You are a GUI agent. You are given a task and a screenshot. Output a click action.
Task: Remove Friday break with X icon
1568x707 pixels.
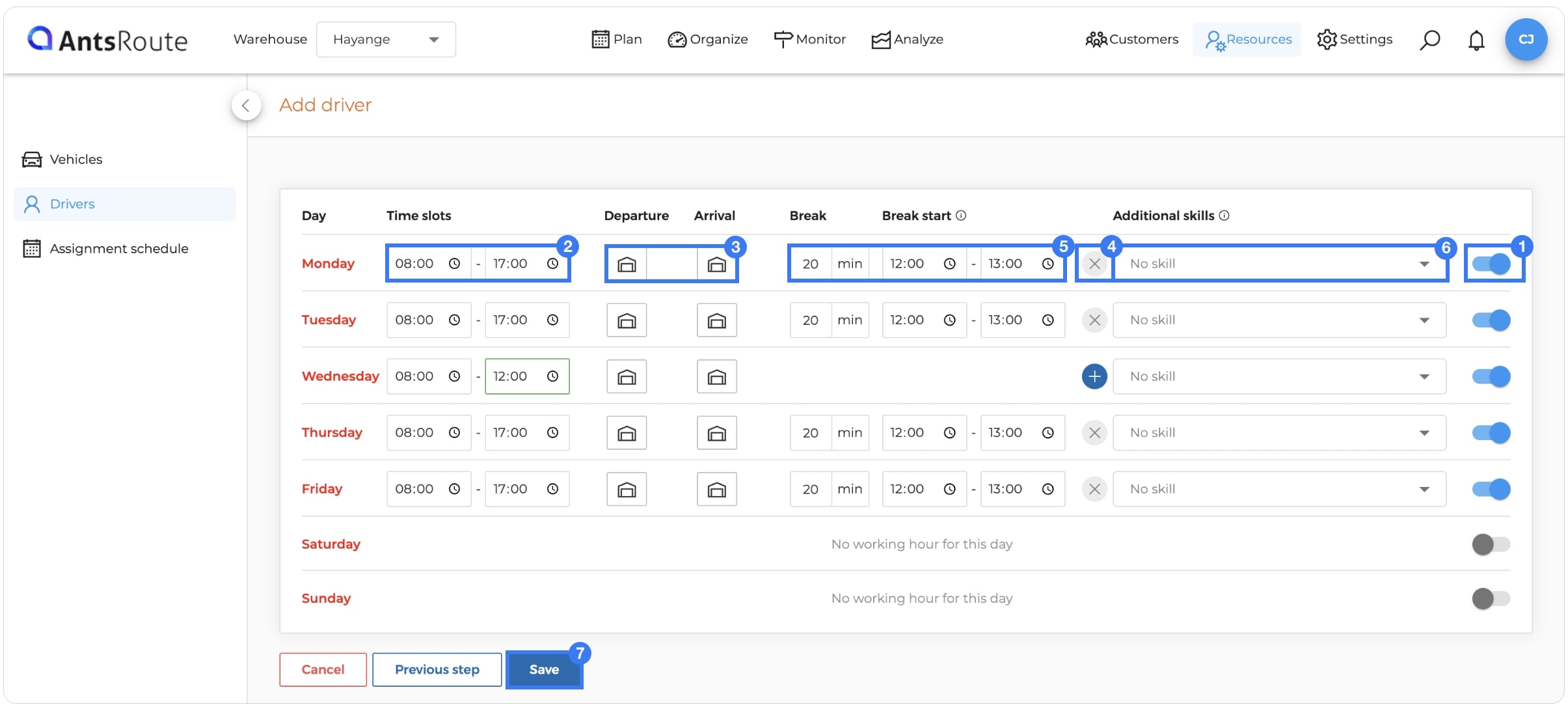click(x=1094, y=489)
